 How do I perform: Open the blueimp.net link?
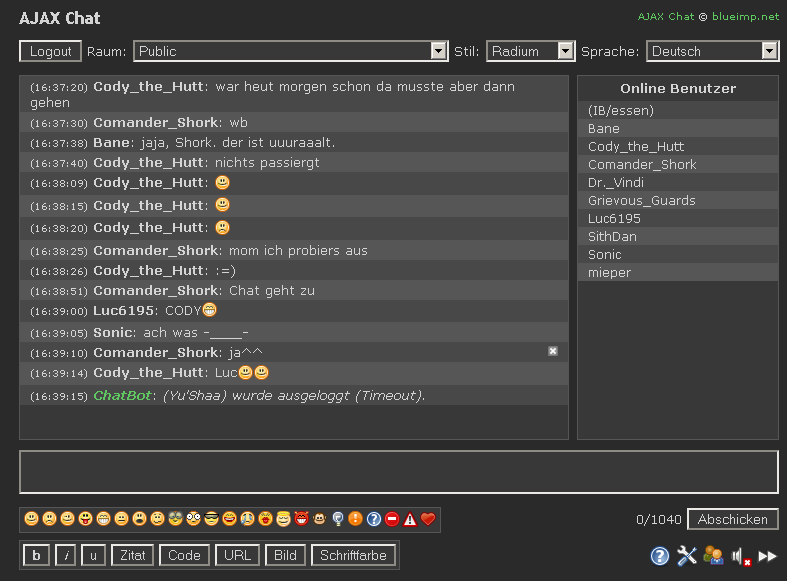pos(745,17)
